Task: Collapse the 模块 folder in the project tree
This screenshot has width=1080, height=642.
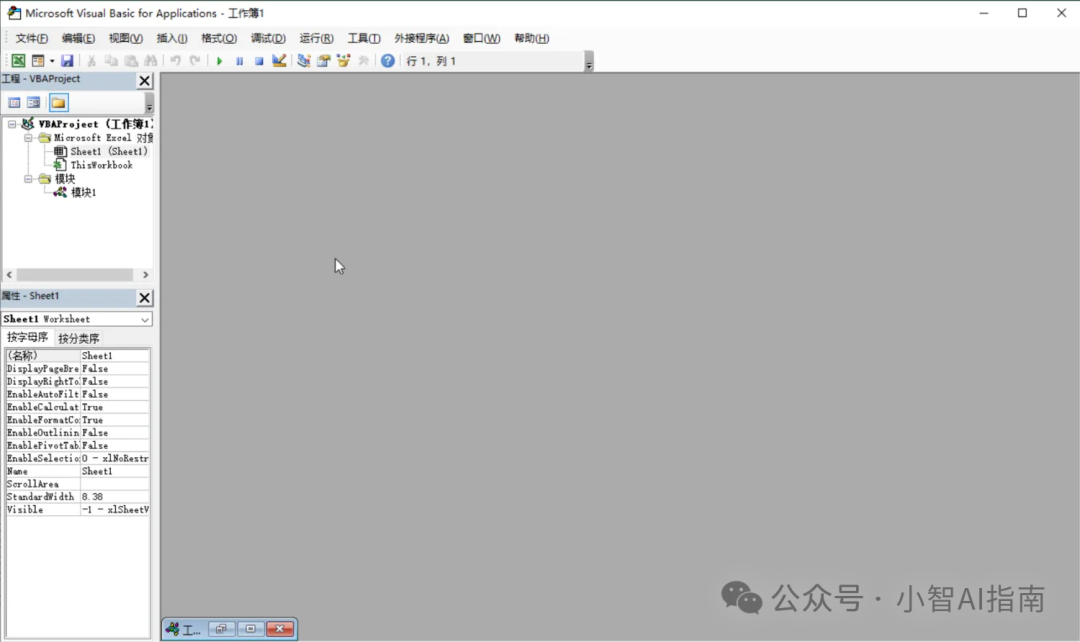Action: tap(29, 179)
